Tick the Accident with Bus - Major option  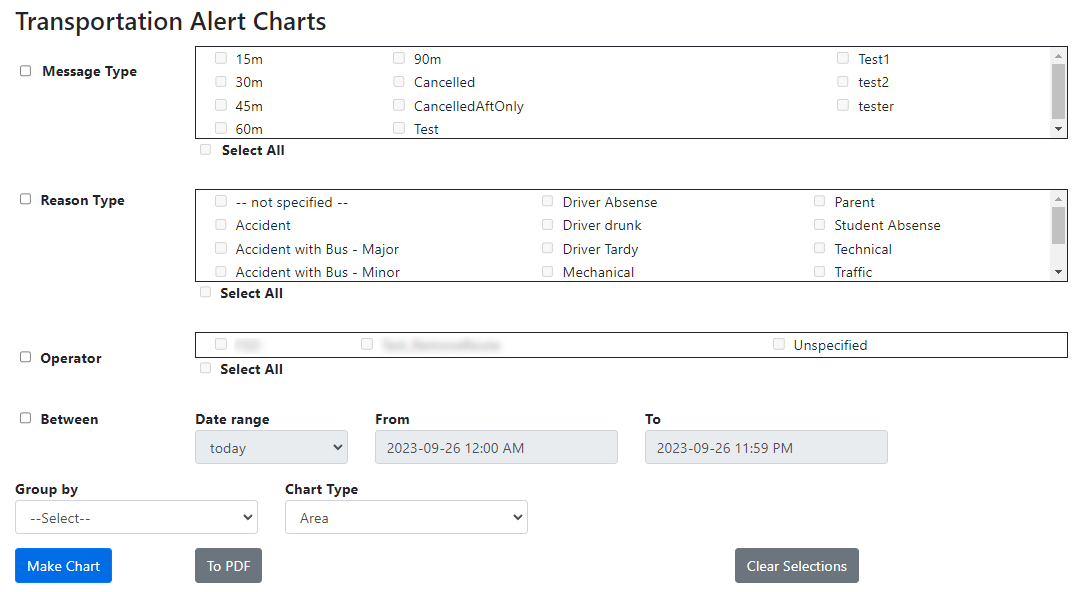tap(221, 249)
